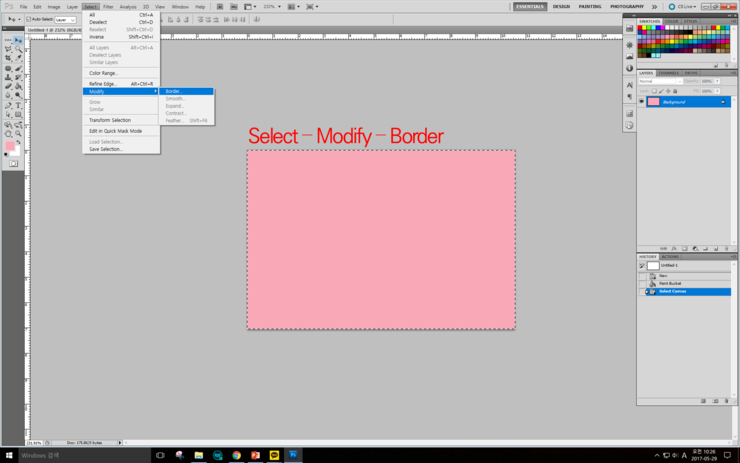Select the Type tool
This screenshot has height=463, width=740.
pos(18,105)
